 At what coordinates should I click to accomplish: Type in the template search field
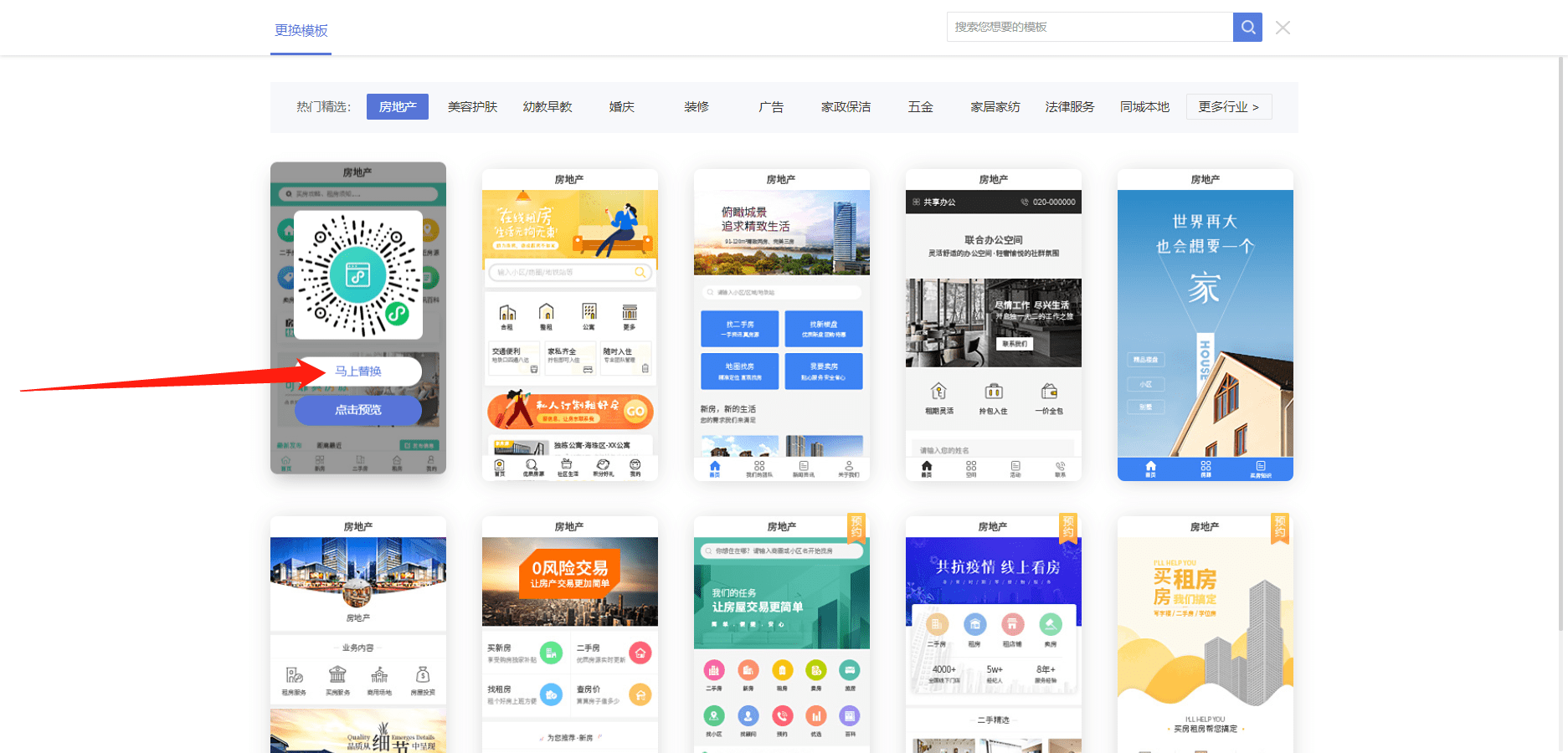click(x=1089, y=27)
